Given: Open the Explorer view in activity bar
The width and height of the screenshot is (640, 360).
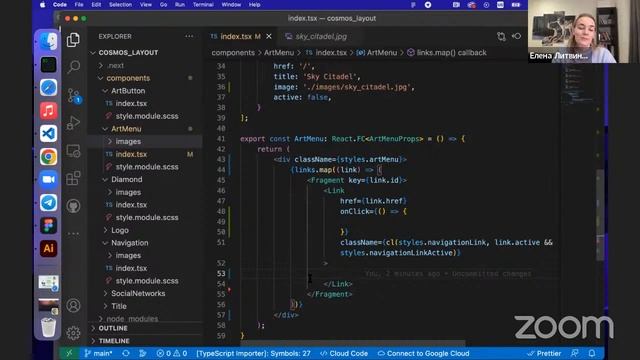Looking at the screenshot, I should pos(73,40).
